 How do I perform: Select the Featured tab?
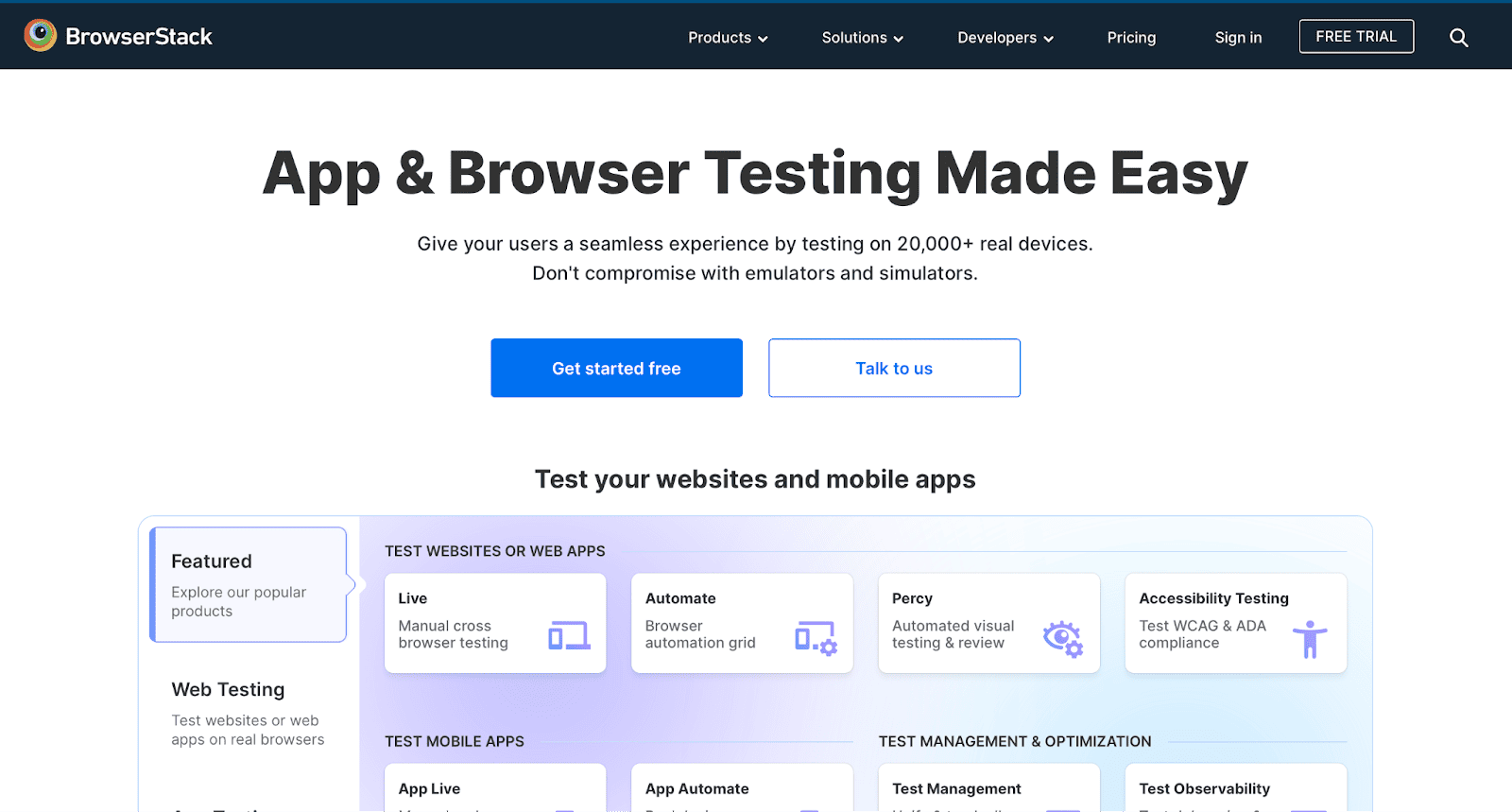(x=249, y=584)
